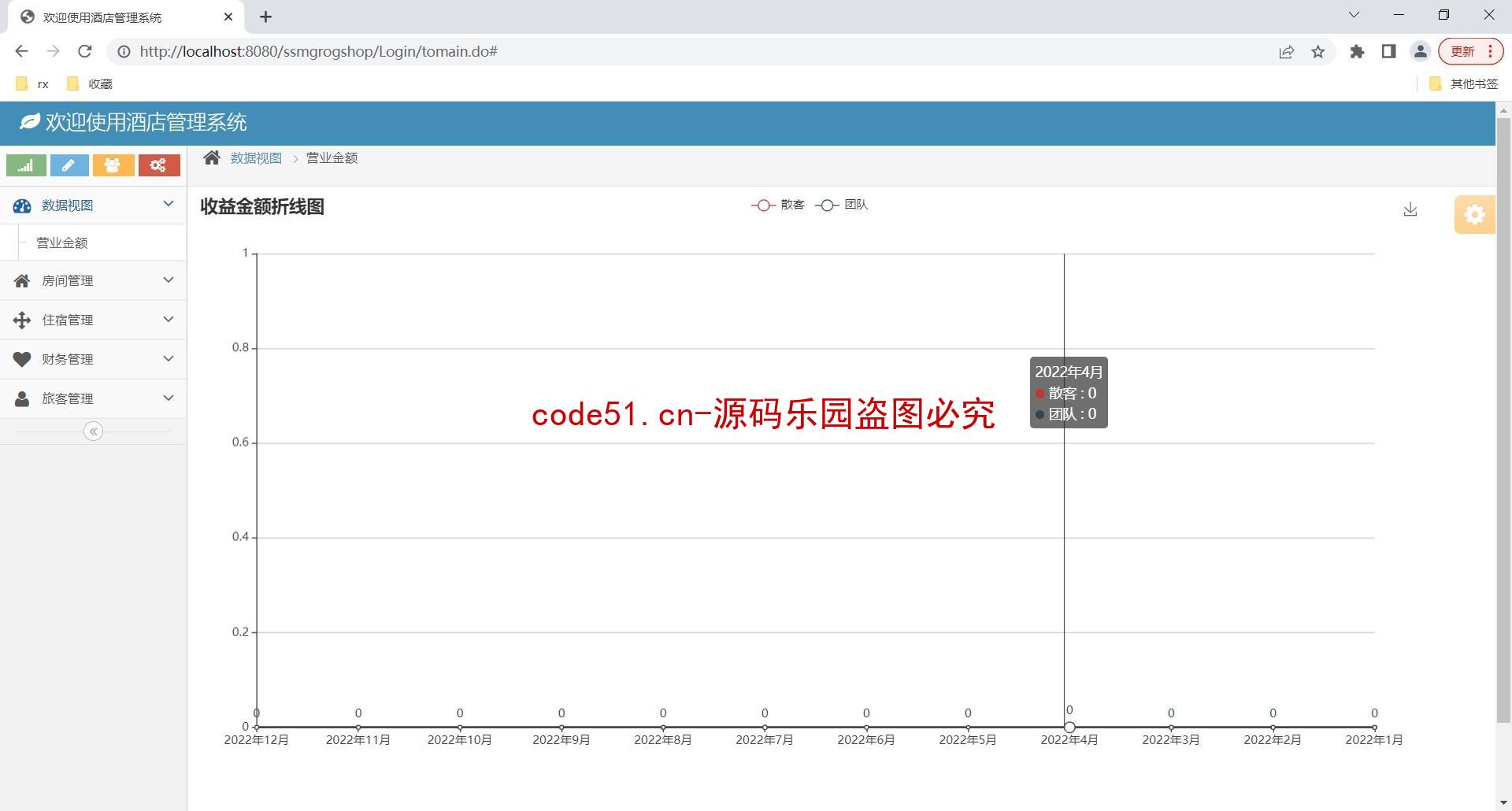Click the red gears settings shortcut icon

coord(159,165)
